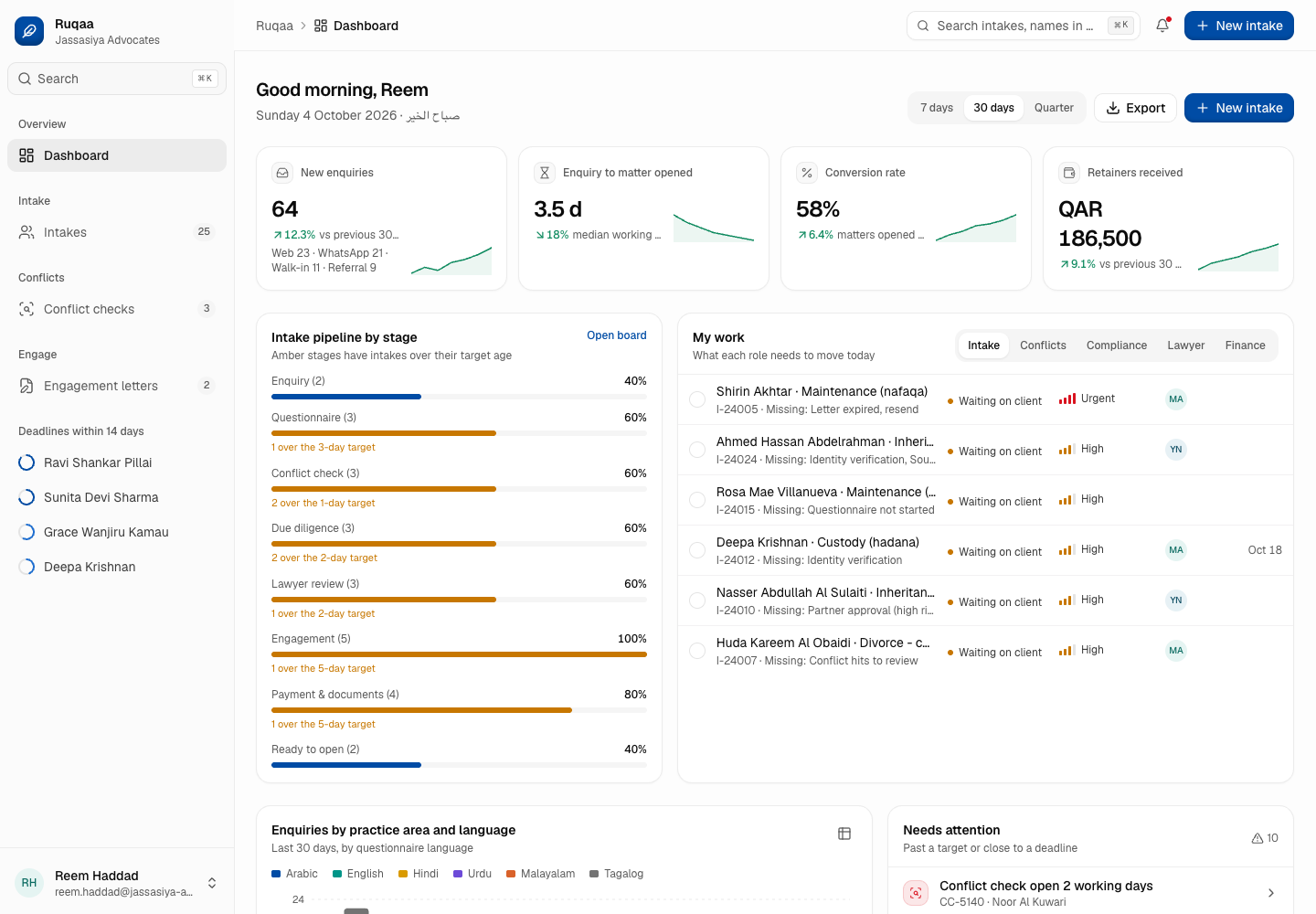Click the Engagement letters document icon

click(27, 386)
